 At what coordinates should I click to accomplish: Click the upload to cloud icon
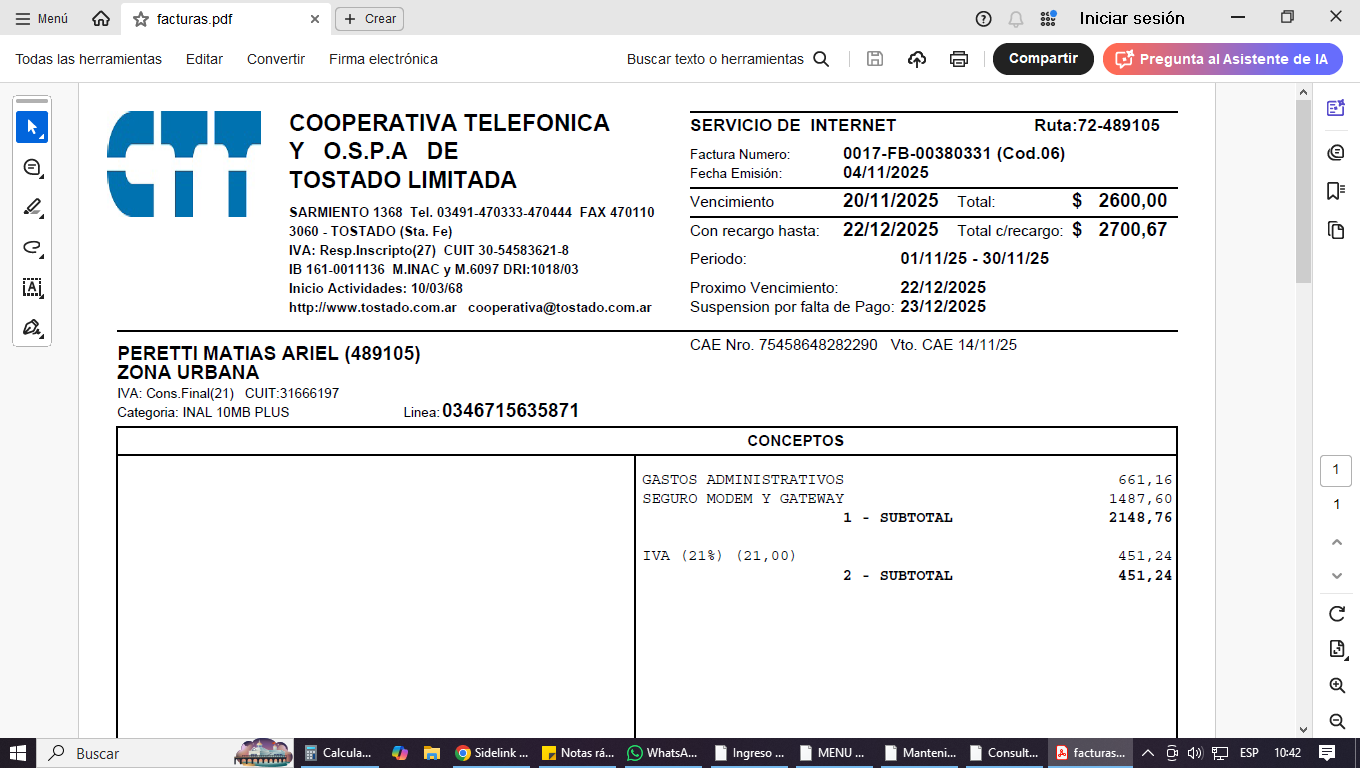(916, 59)
